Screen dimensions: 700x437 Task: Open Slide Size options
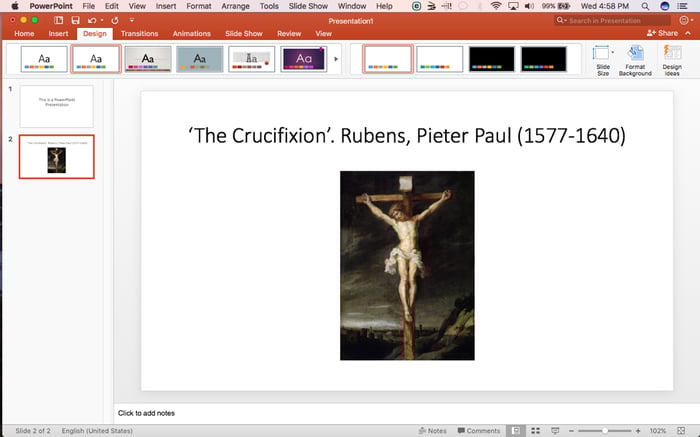coord(603,61)
